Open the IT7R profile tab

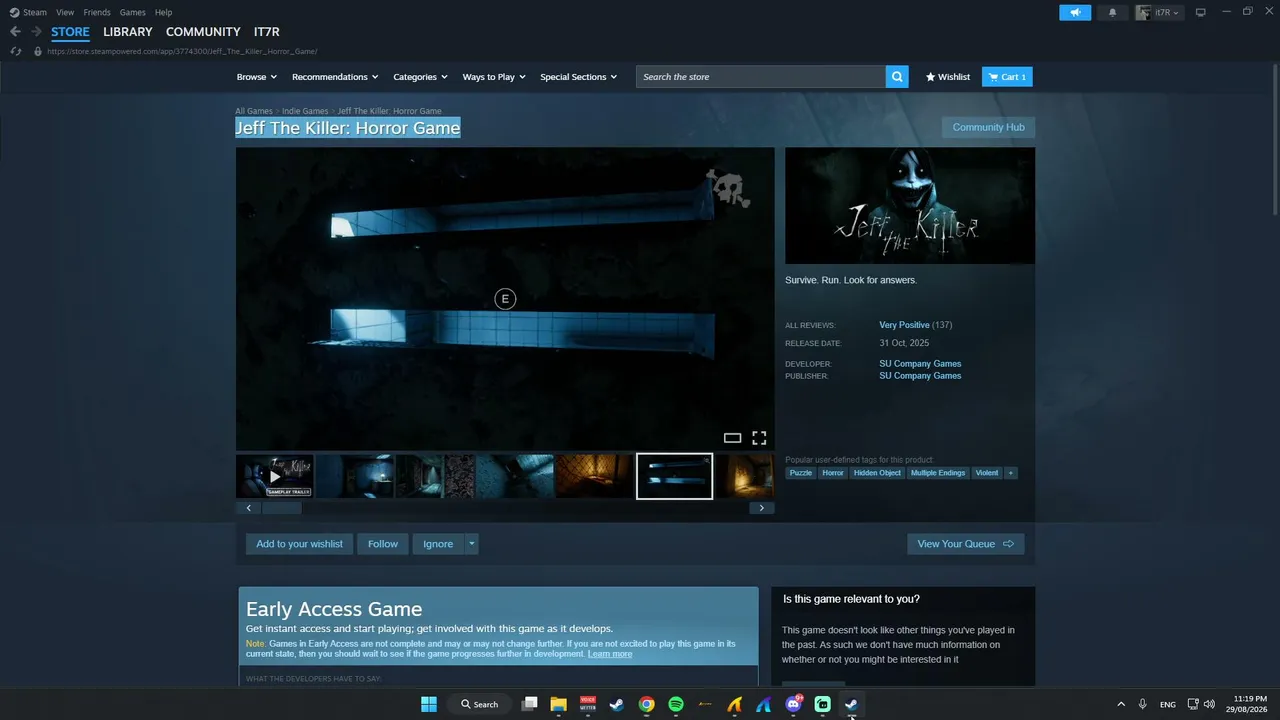267,32
